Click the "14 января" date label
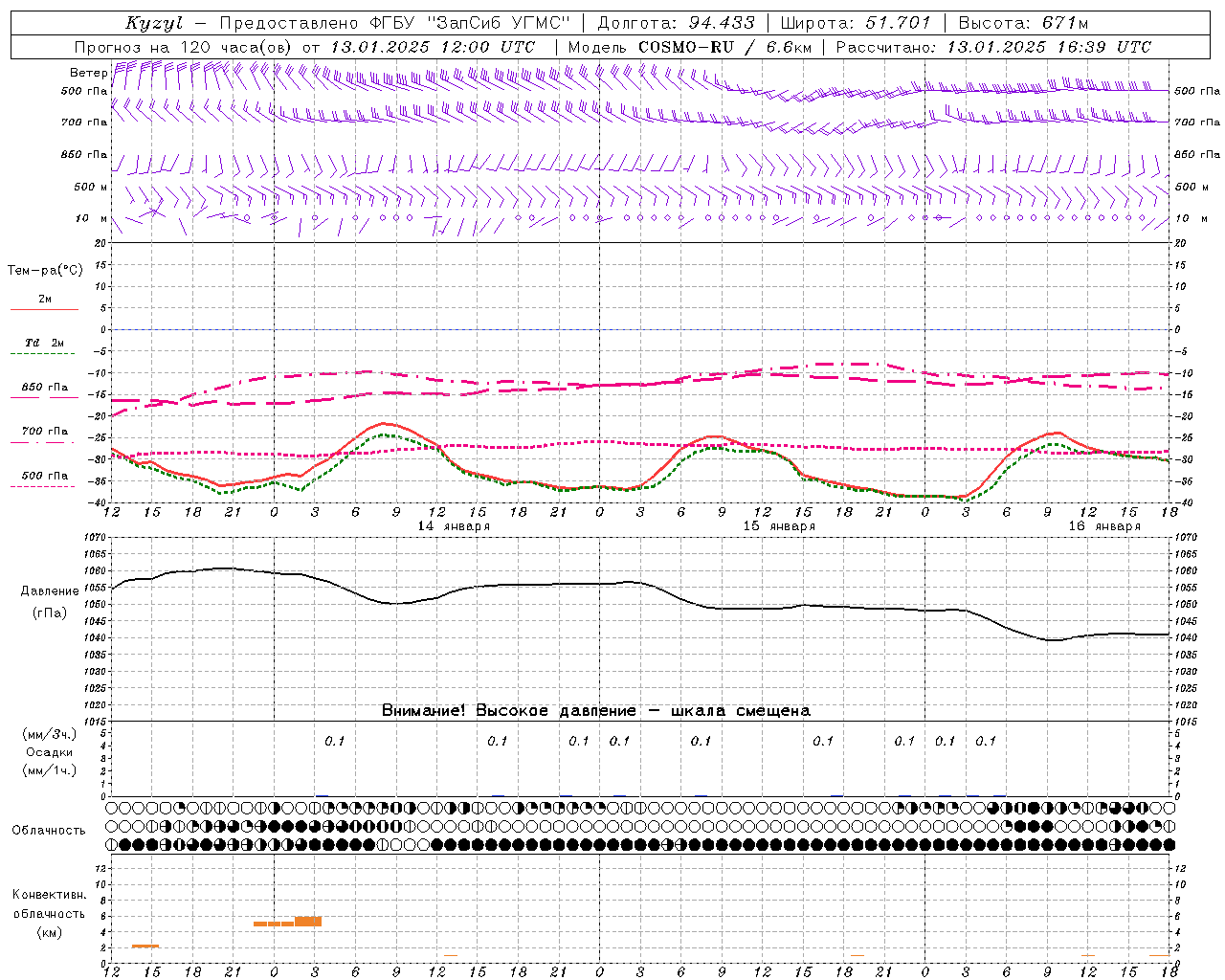The width and height of the screenshot is (1225, 980). point(454,526)
